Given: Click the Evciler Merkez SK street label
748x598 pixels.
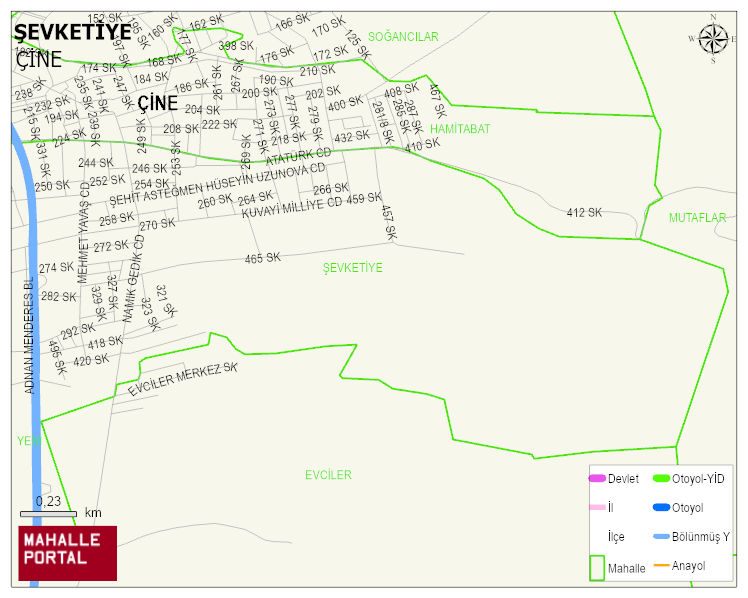Looking at the screenshot, I should (x=183, y=379).
